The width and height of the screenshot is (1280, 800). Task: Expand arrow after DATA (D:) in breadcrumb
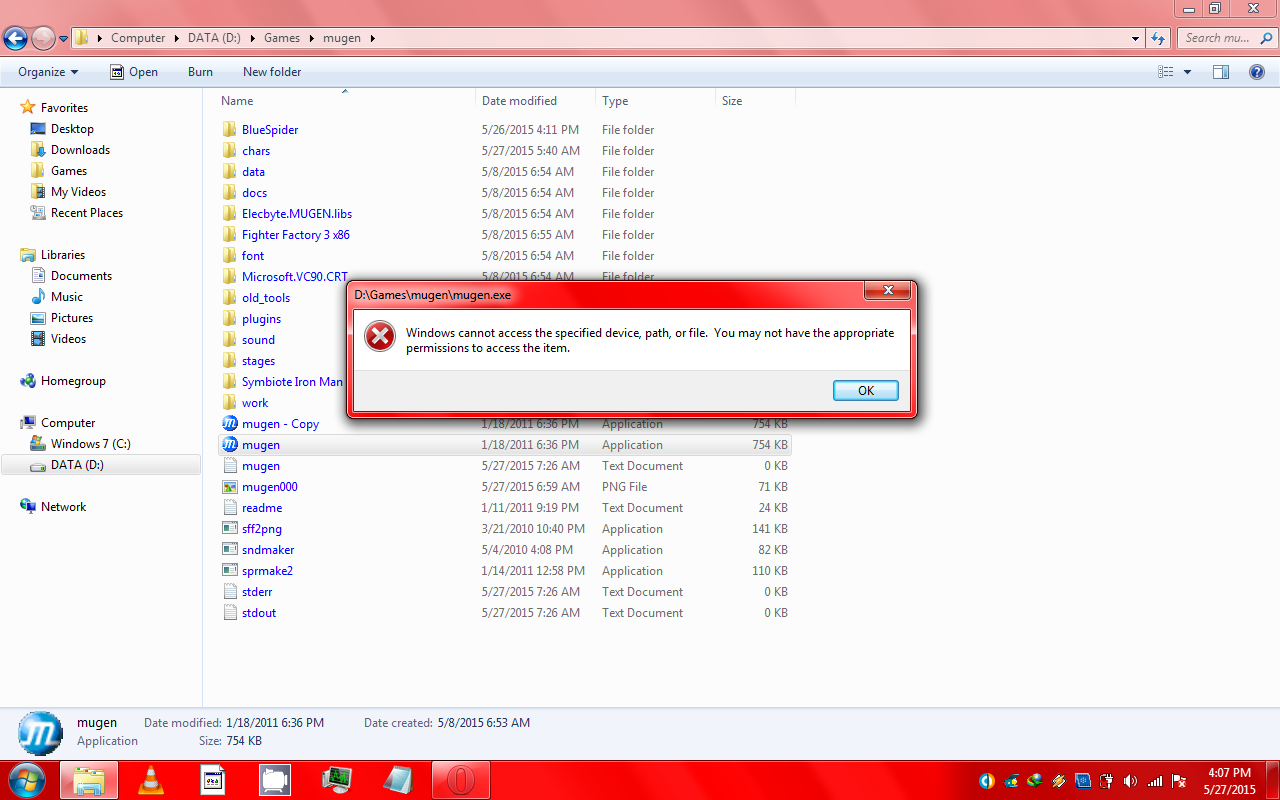252,38
